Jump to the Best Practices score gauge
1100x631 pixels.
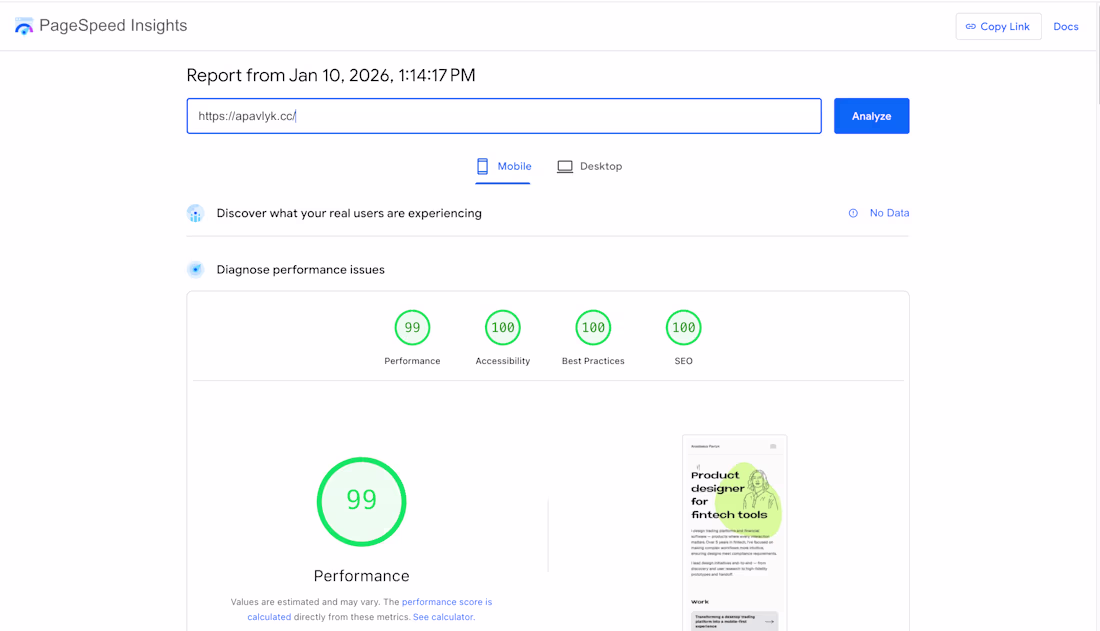tap(593, 328)
